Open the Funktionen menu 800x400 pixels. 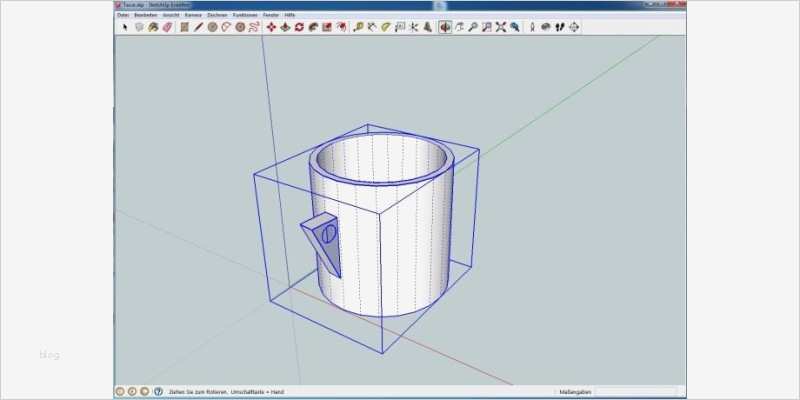click(x=245, y=15)
